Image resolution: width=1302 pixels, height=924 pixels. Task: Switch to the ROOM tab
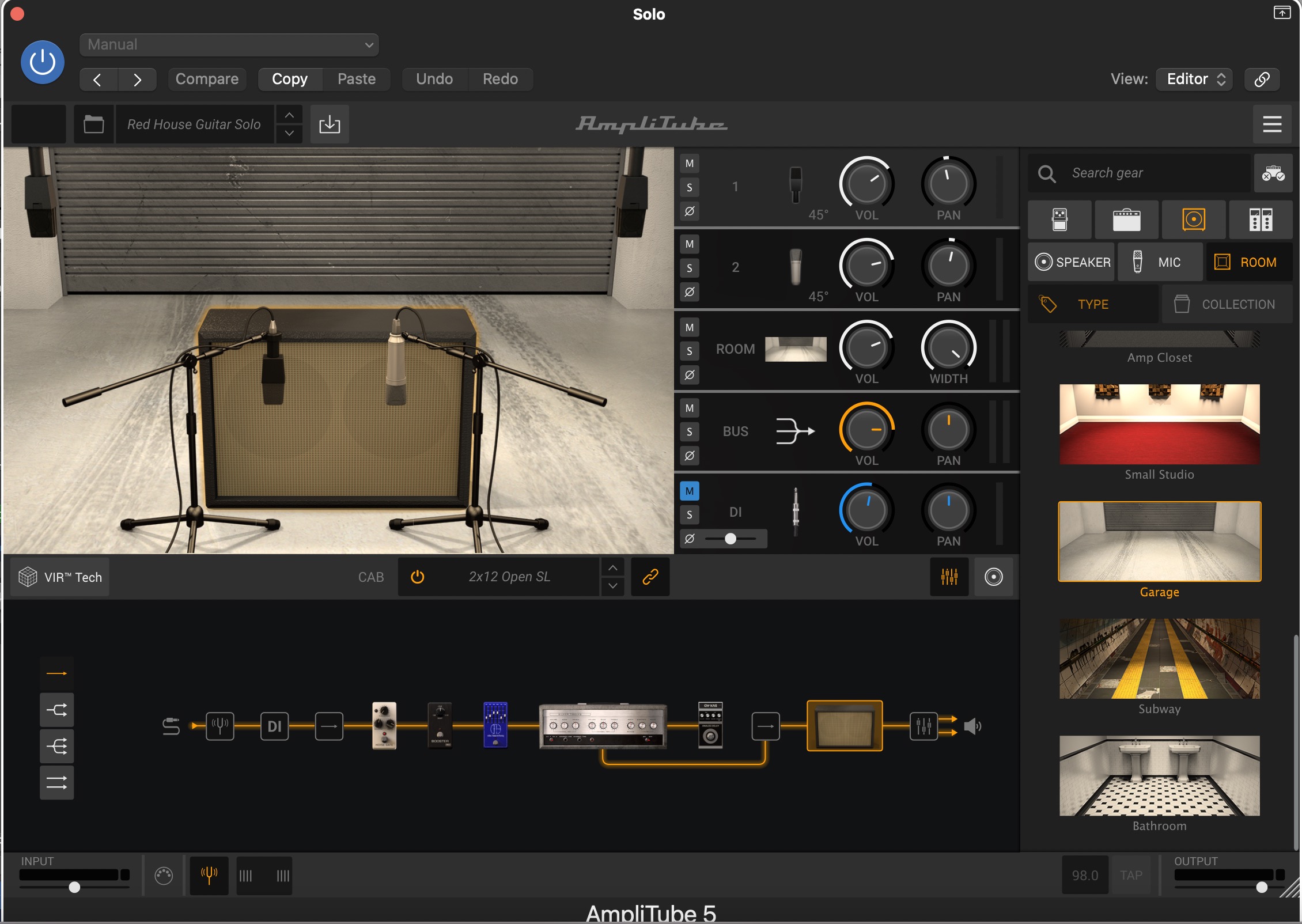(1249, 262)
